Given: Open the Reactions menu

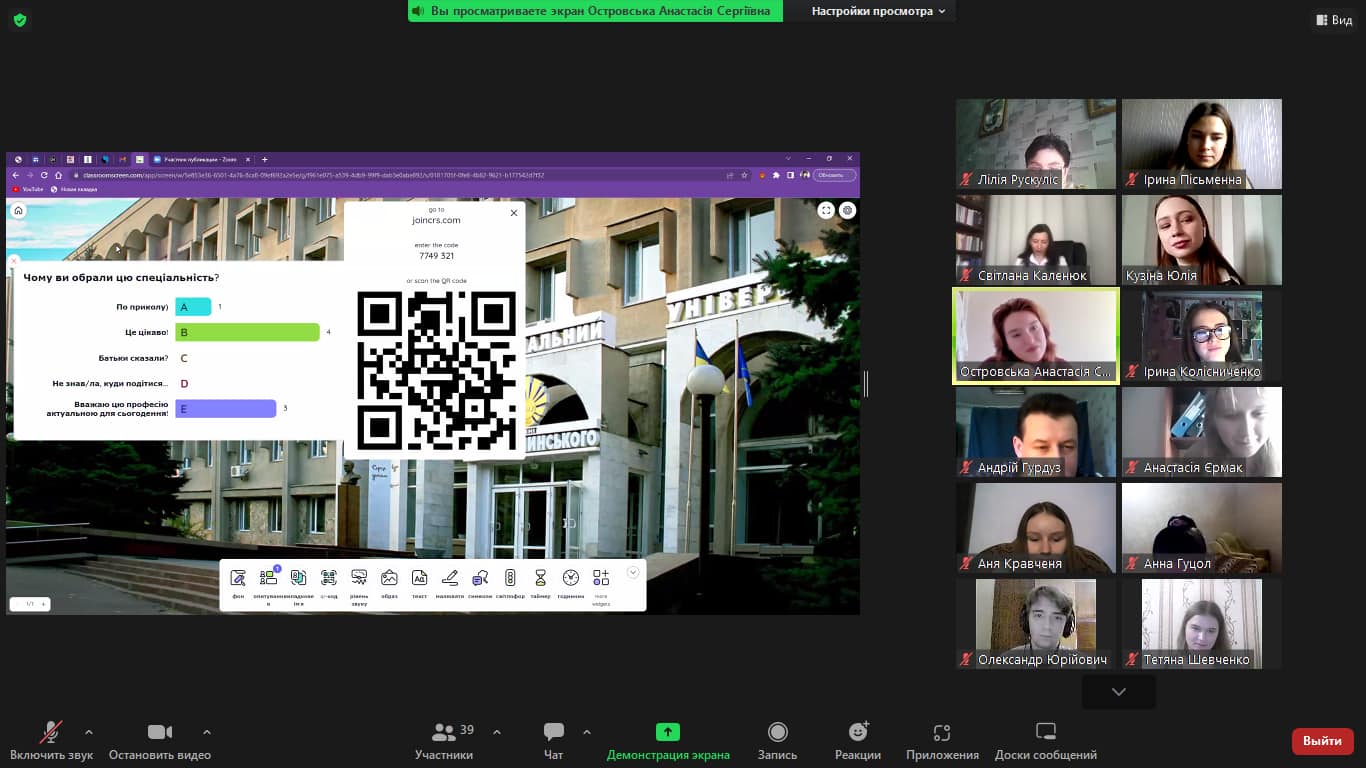Looking at the screenshot, I should point(857,732).
